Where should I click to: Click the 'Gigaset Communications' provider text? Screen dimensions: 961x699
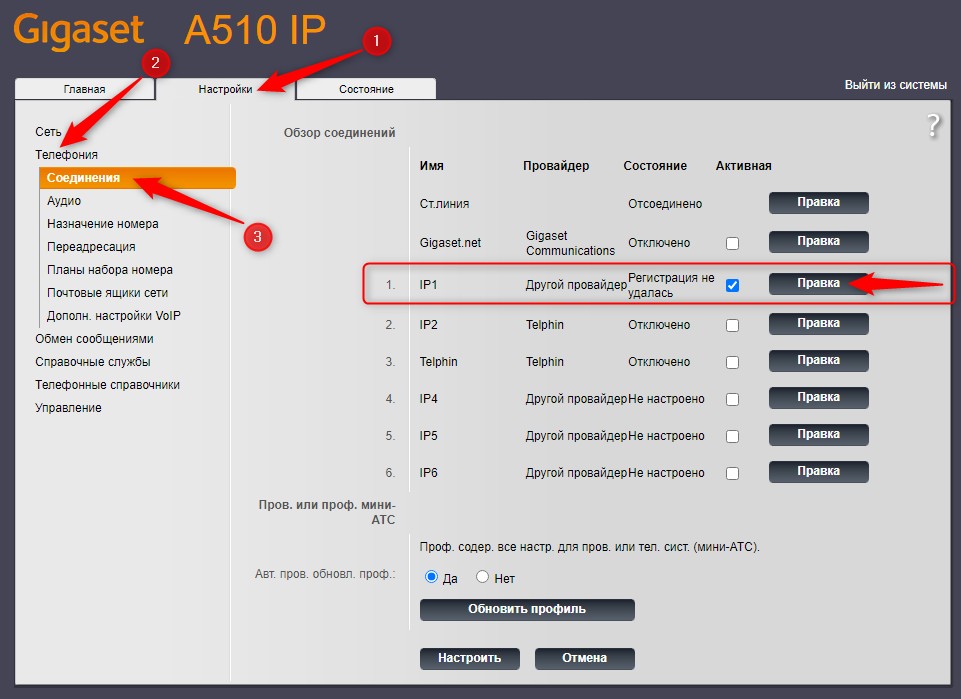coord(570,243)
